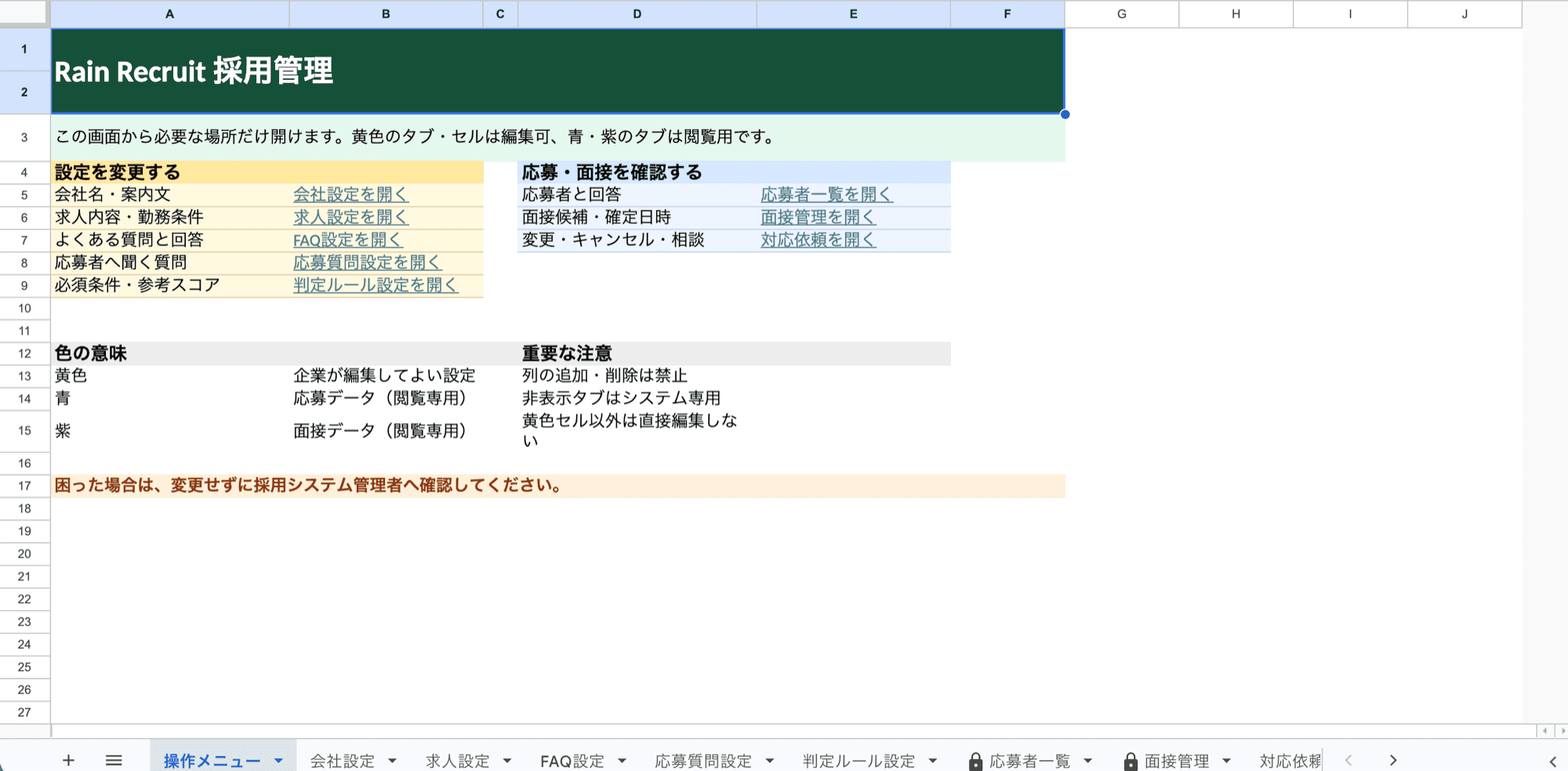Open 応募者一覧 tab dropdown arrow
This screenshot has height=771, width=1568.
tap(1087, 761)
